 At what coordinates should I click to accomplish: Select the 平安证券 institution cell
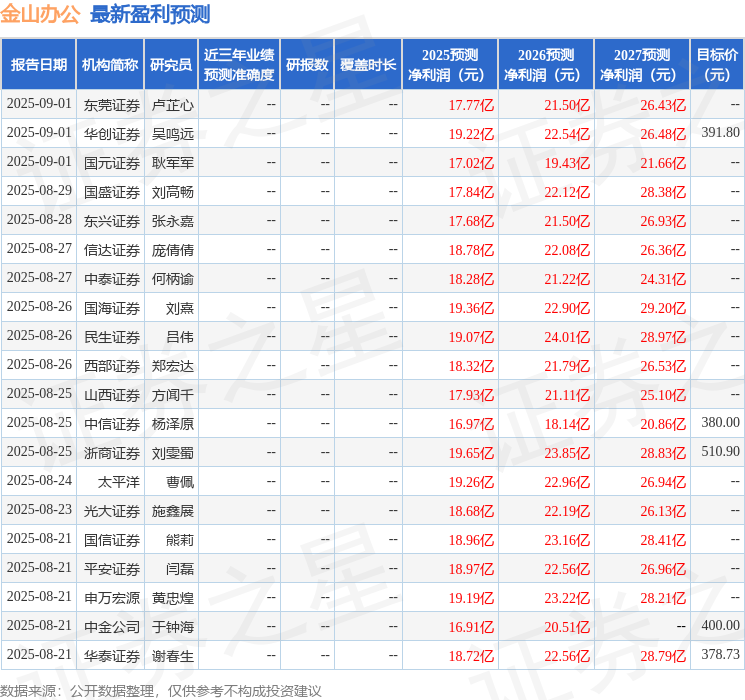(112, 569)
